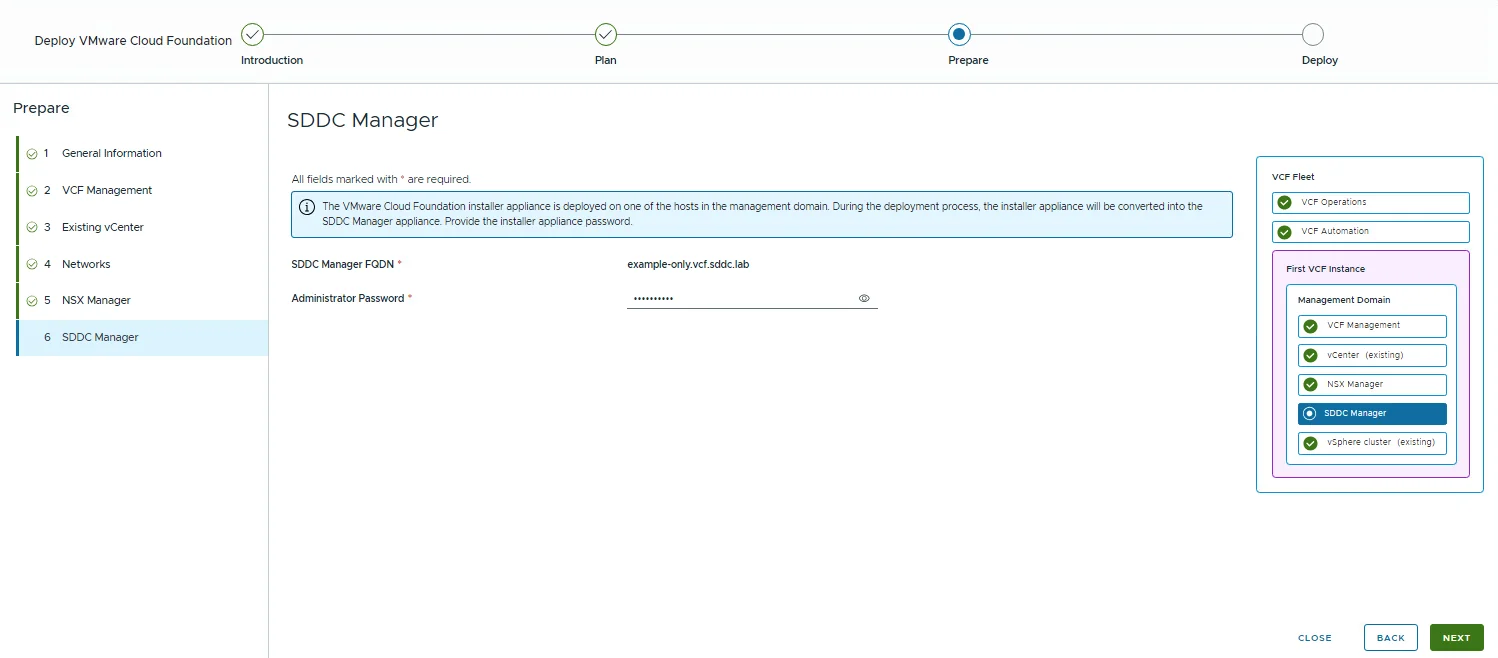
Task: Click the BACK button
Action: click(1390, 638)
